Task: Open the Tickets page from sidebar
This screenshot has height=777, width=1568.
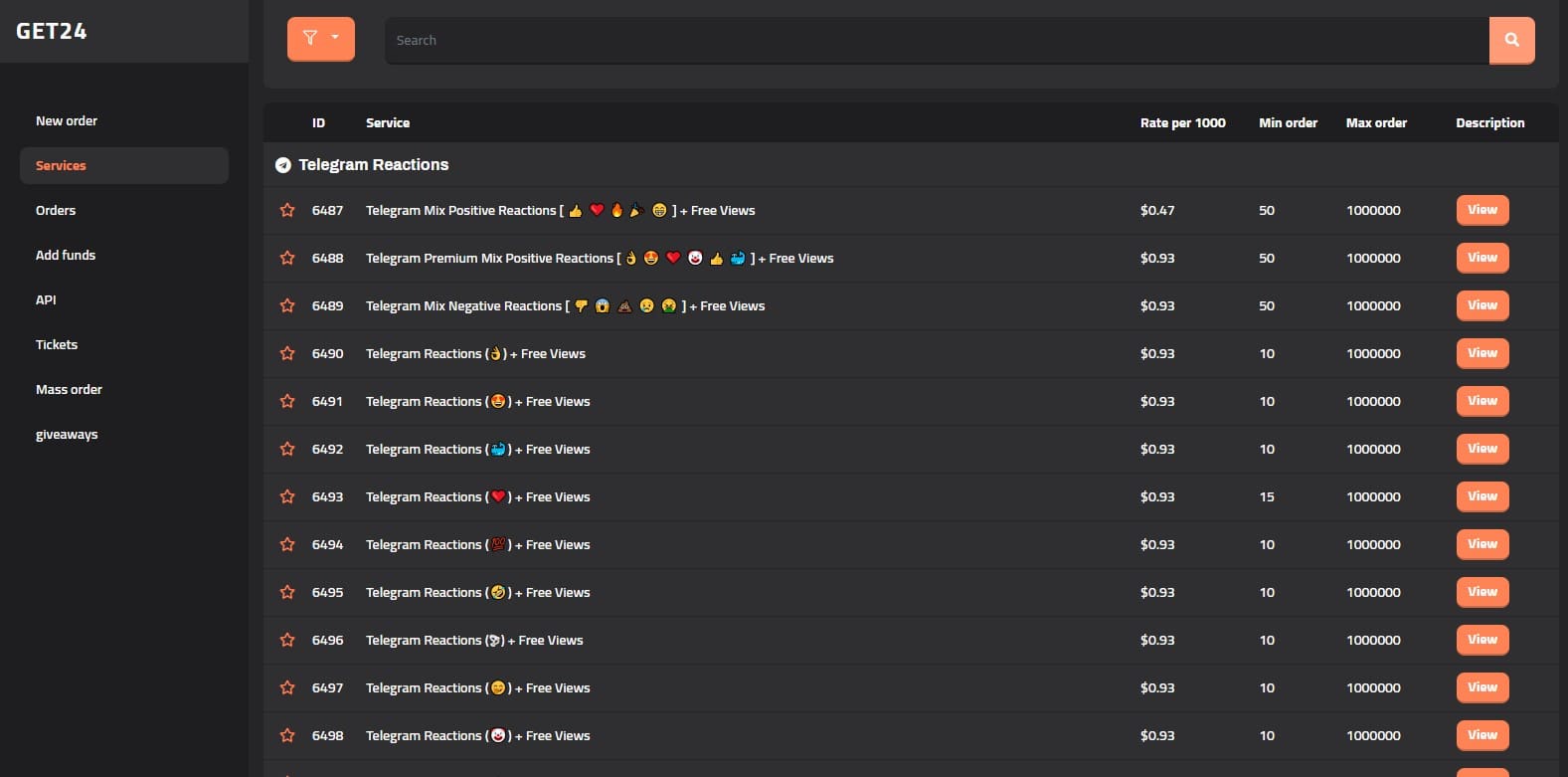Action: (57, 345)
